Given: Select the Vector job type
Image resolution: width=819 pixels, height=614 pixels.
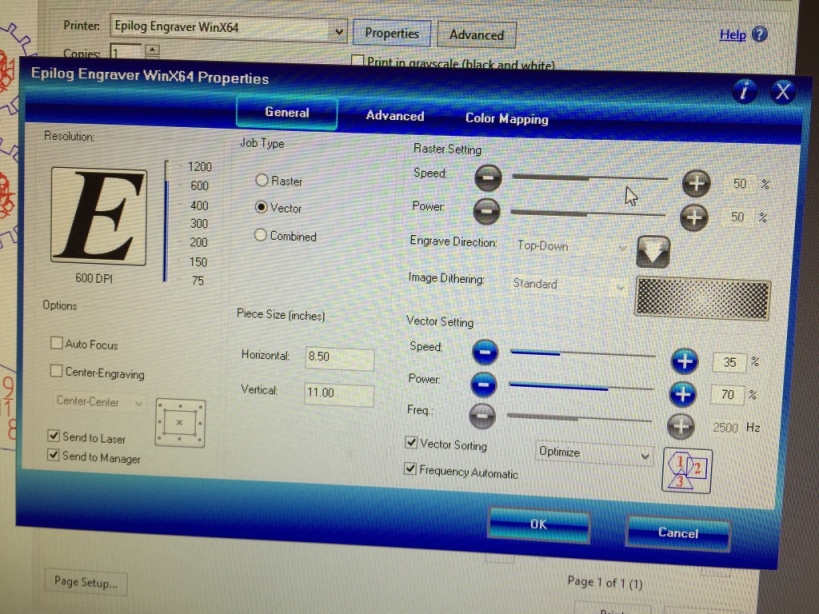Looking at the screenshot, I should [x=261, y=207].
